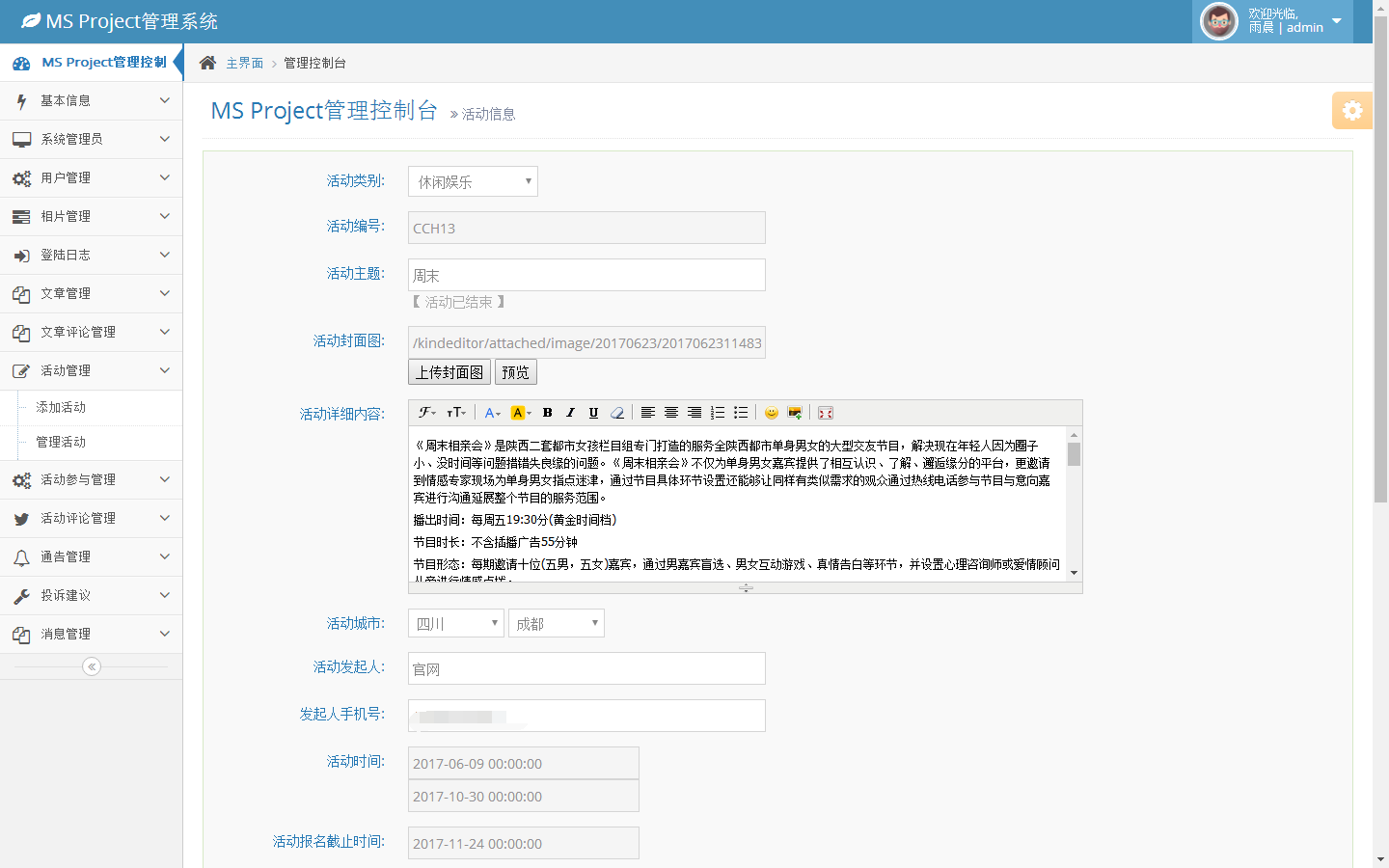Center align the editor text

(x=671, y=413)
